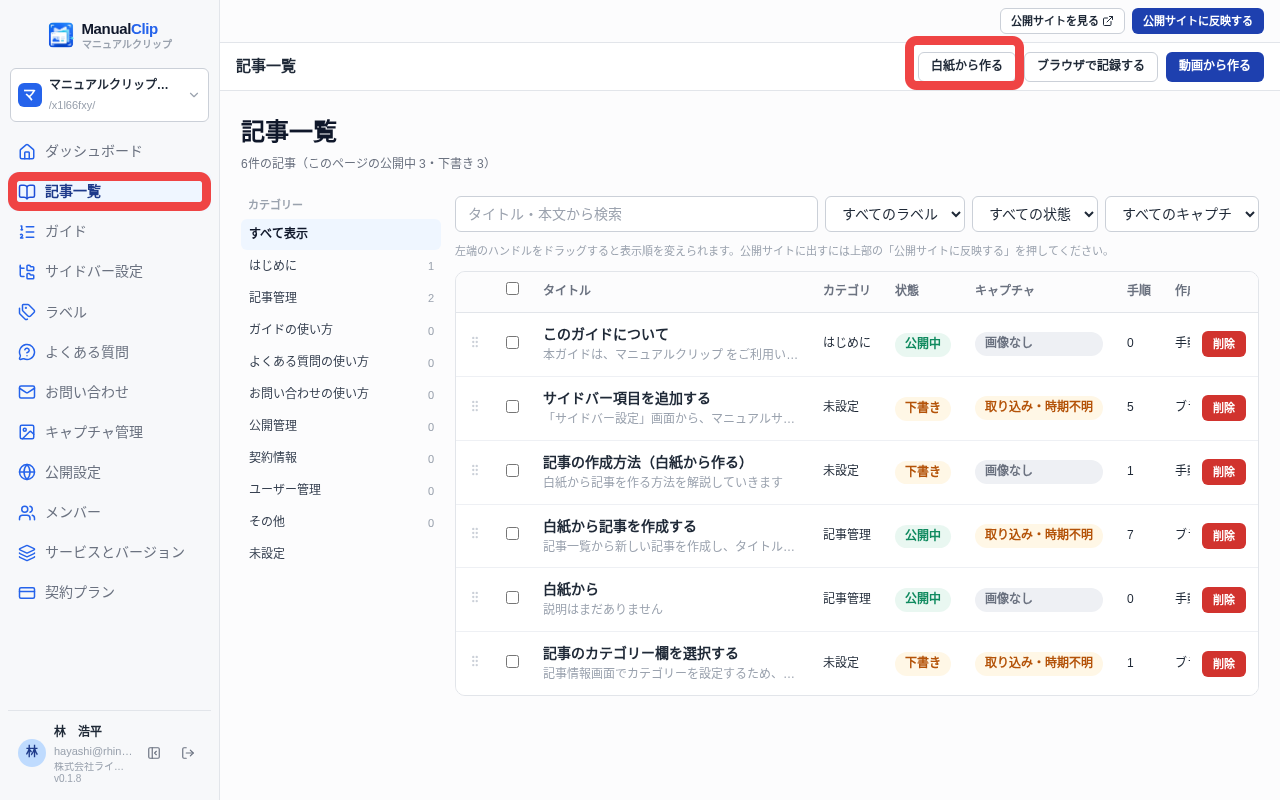Filter by the 記事管理 category
The image size is (1280, 800).
coord(341,298)
